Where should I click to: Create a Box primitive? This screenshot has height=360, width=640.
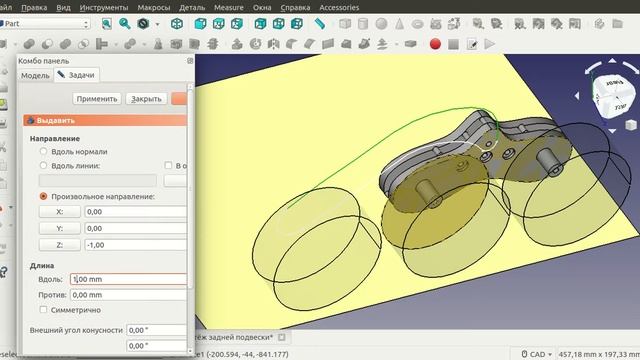pos(345,24)
